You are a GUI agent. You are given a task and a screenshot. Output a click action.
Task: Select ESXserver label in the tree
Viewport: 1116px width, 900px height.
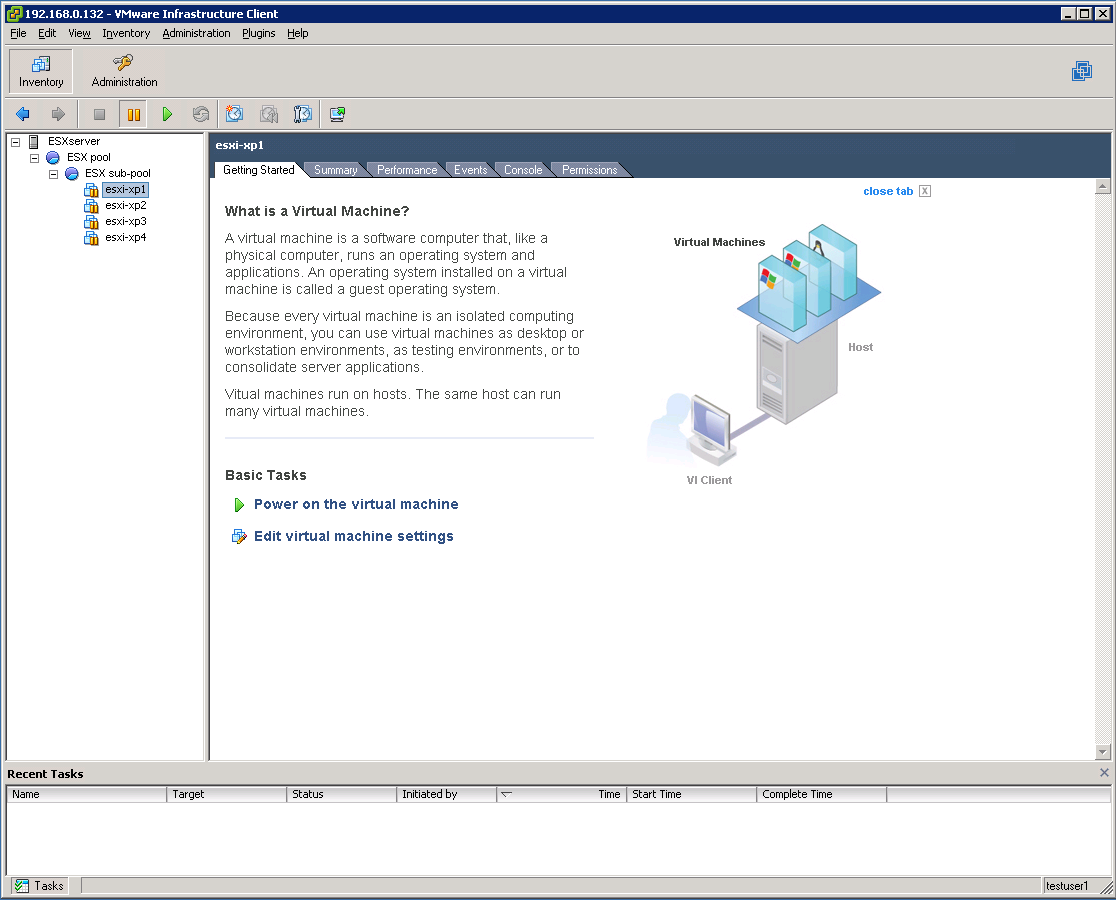pyautogui.click(x=74, y=142)
